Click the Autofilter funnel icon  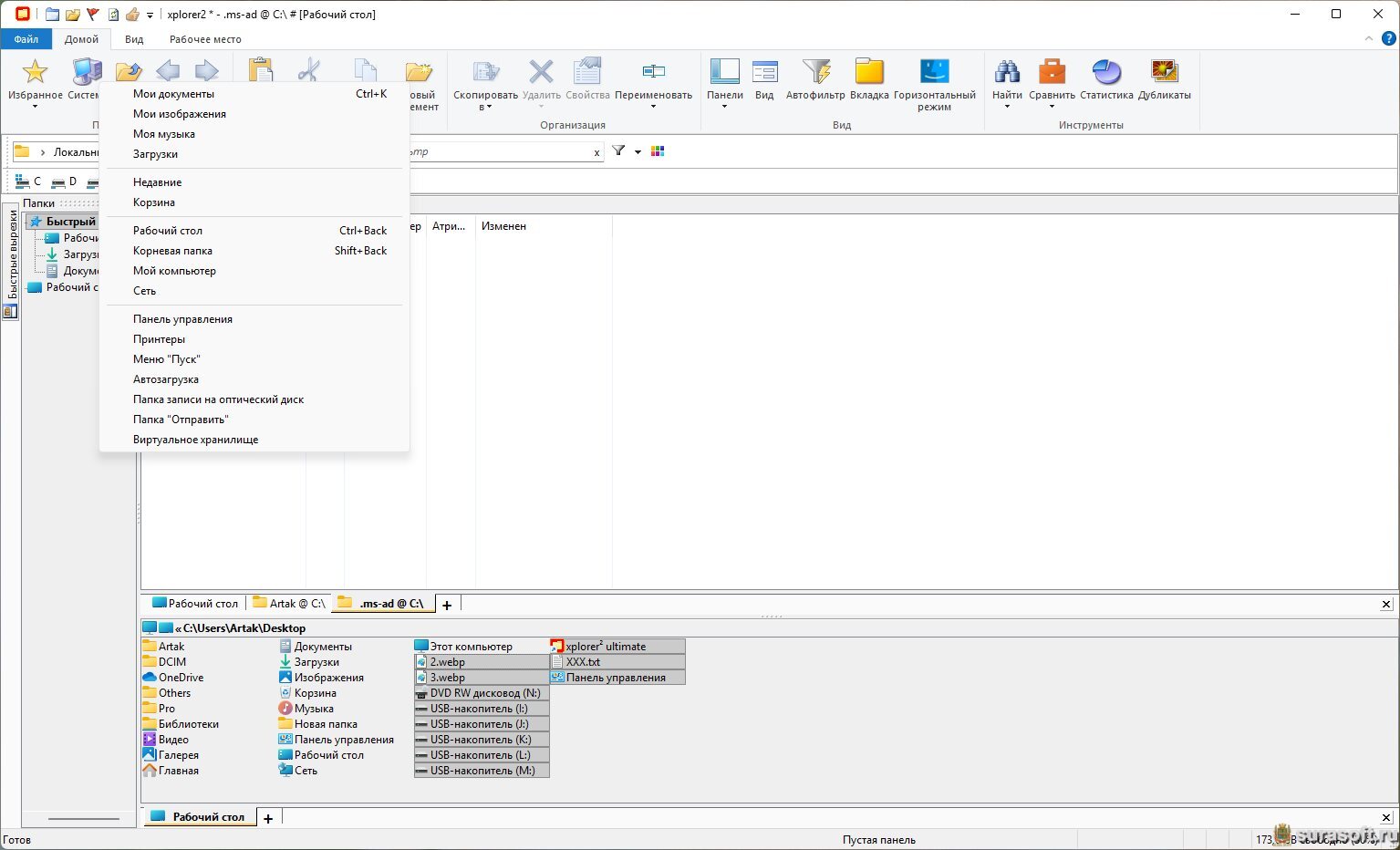click(x=815, y=72)
